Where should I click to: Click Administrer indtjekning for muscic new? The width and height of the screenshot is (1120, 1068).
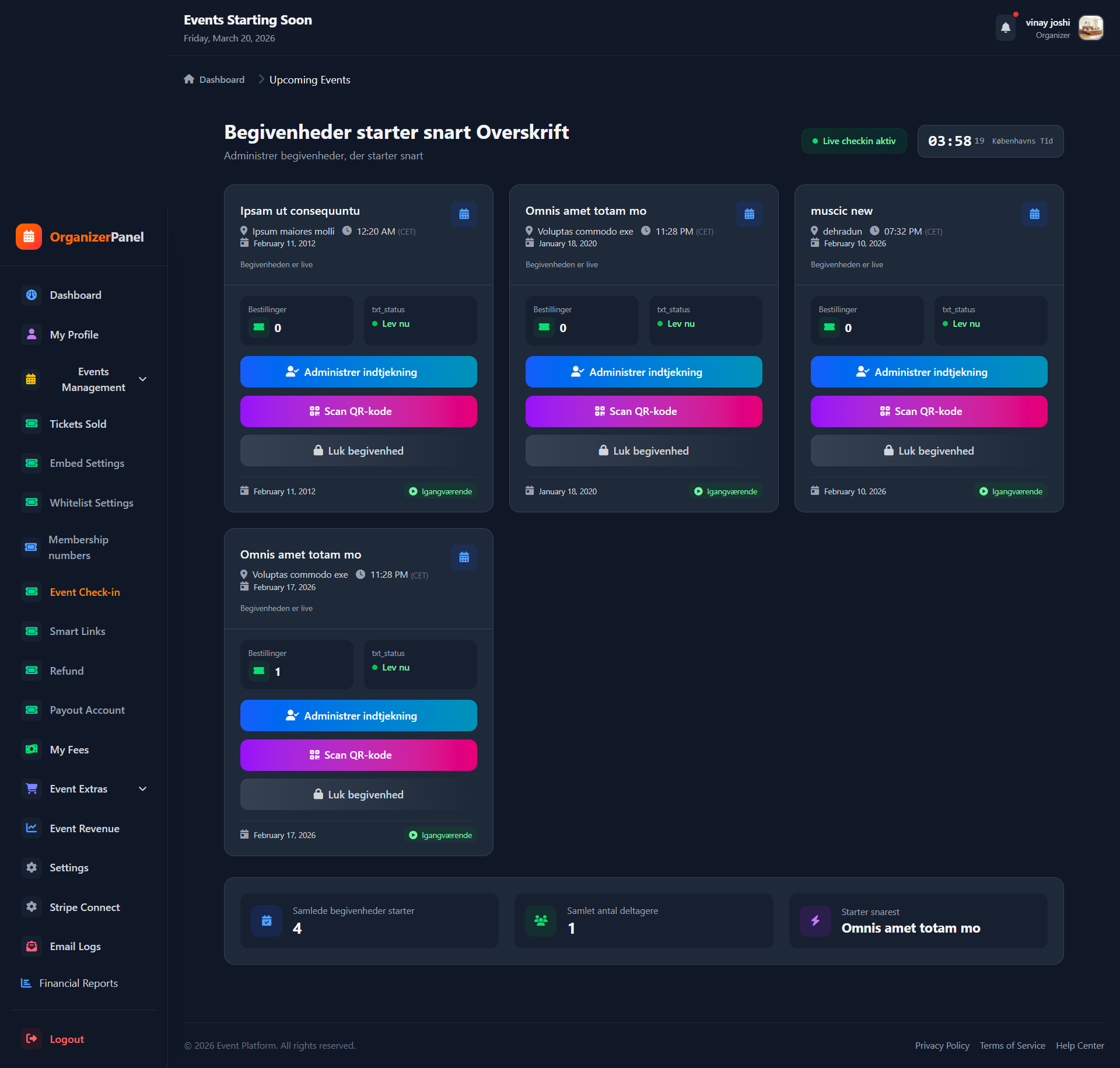(929, 372)
